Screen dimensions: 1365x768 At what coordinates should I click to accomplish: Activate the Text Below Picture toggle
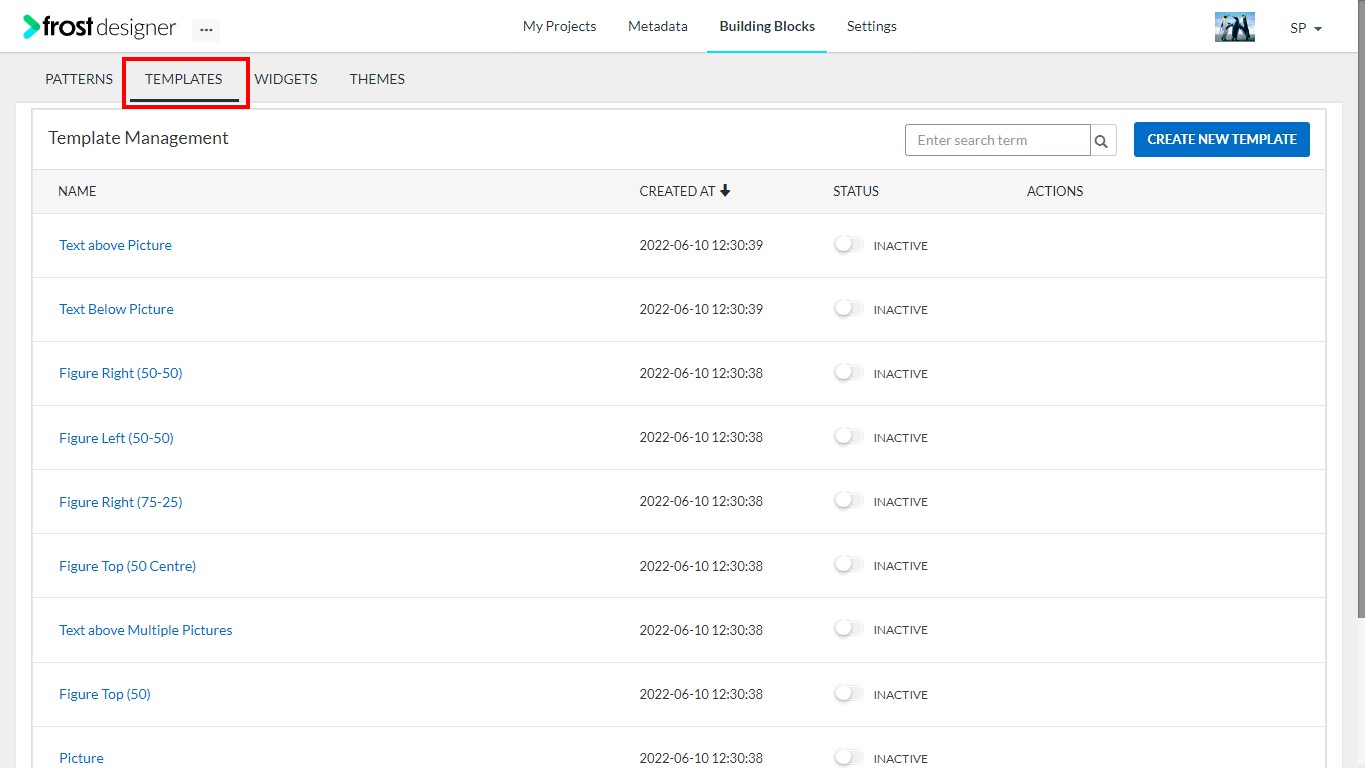tap(848, 308)
